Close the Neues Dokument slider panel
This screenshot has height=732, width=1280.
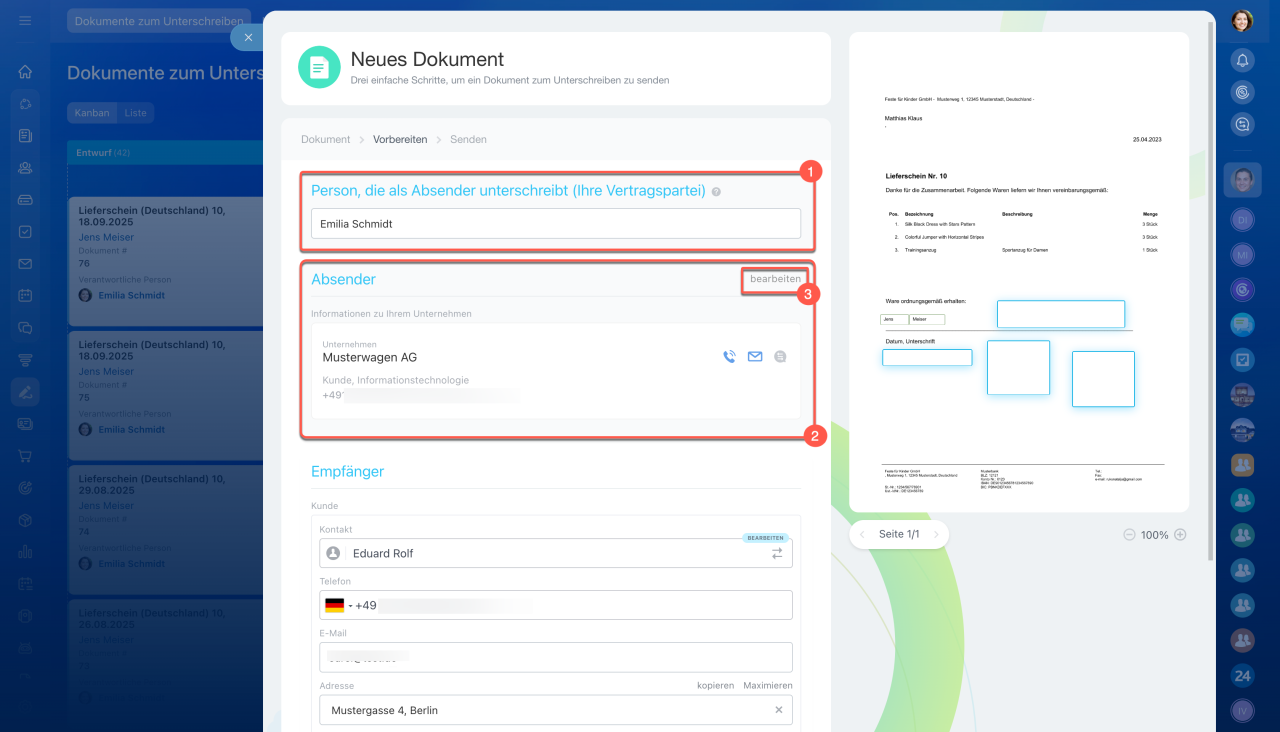(248, 37)
